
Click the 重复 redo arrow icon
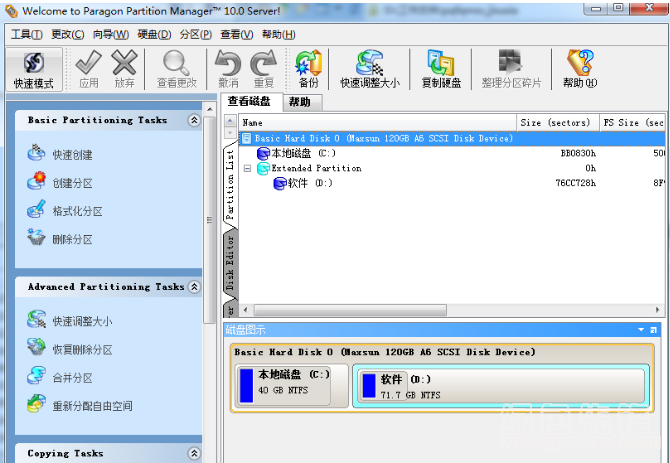(x=264, y=62)
